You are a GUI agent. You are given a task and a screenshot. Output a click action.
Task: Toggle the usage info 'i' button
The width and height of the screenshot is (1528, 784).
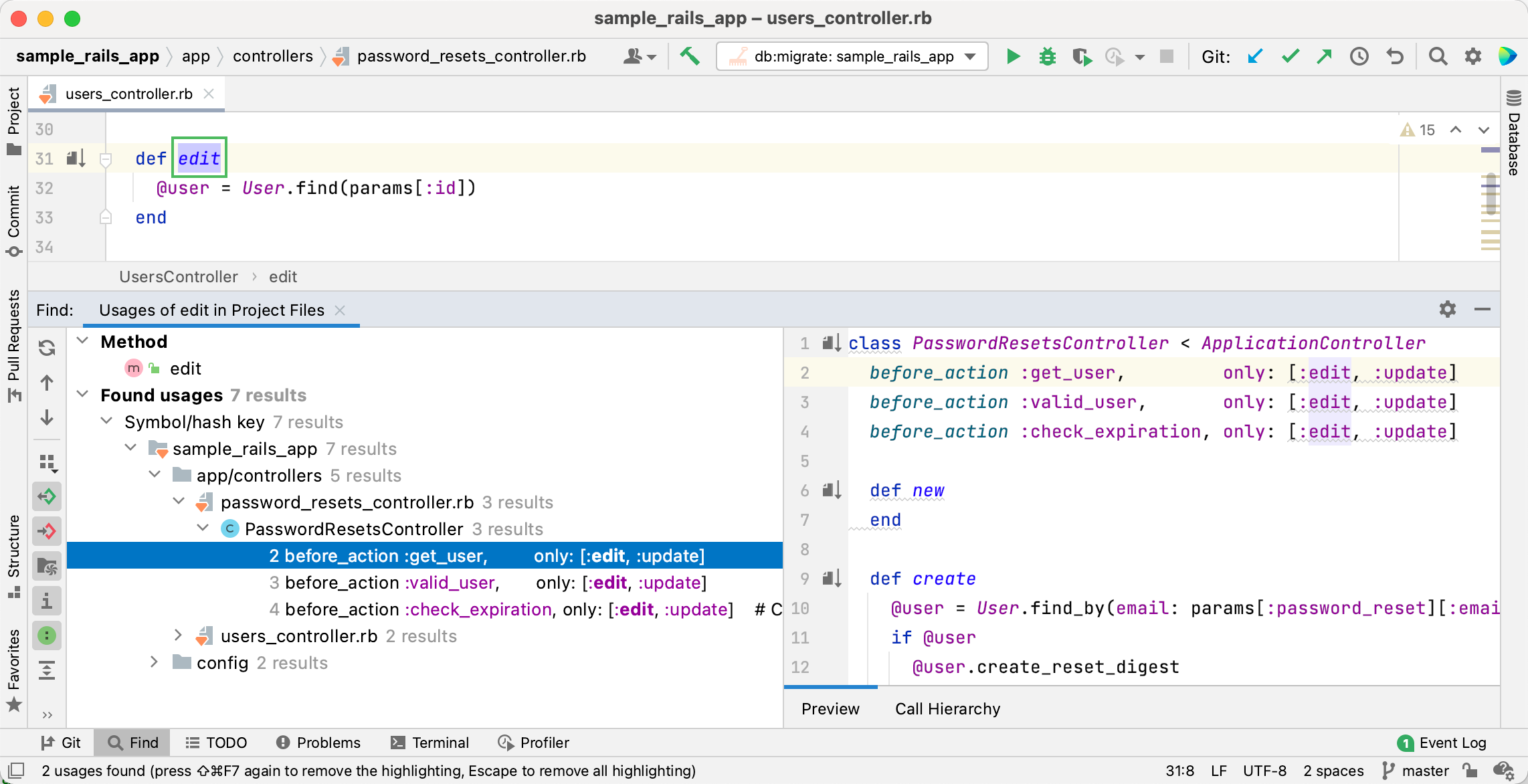[47, 601]
